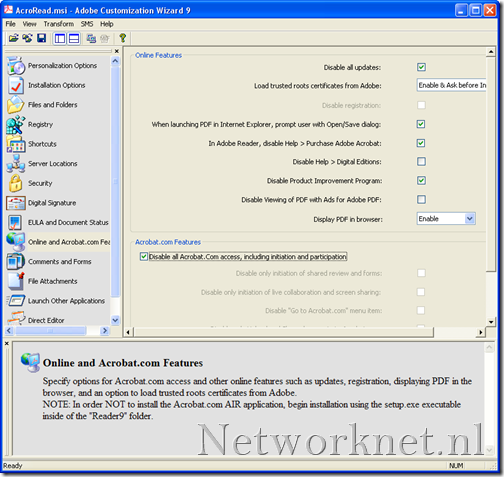The width and height of the screenshot is (504, 477).
Task: Click the Generate transform toolbar icon
Action: pos(27,38)
